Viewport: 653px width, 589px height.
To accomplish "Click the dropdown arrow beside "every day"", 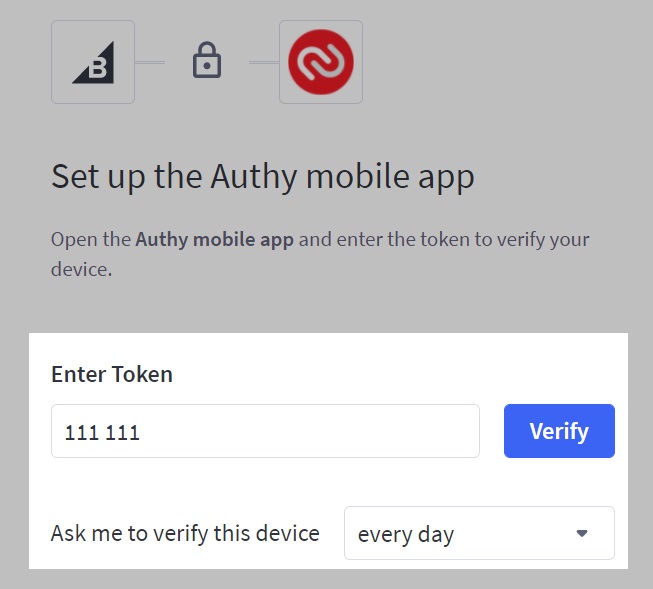I will (x=582, y=533).
